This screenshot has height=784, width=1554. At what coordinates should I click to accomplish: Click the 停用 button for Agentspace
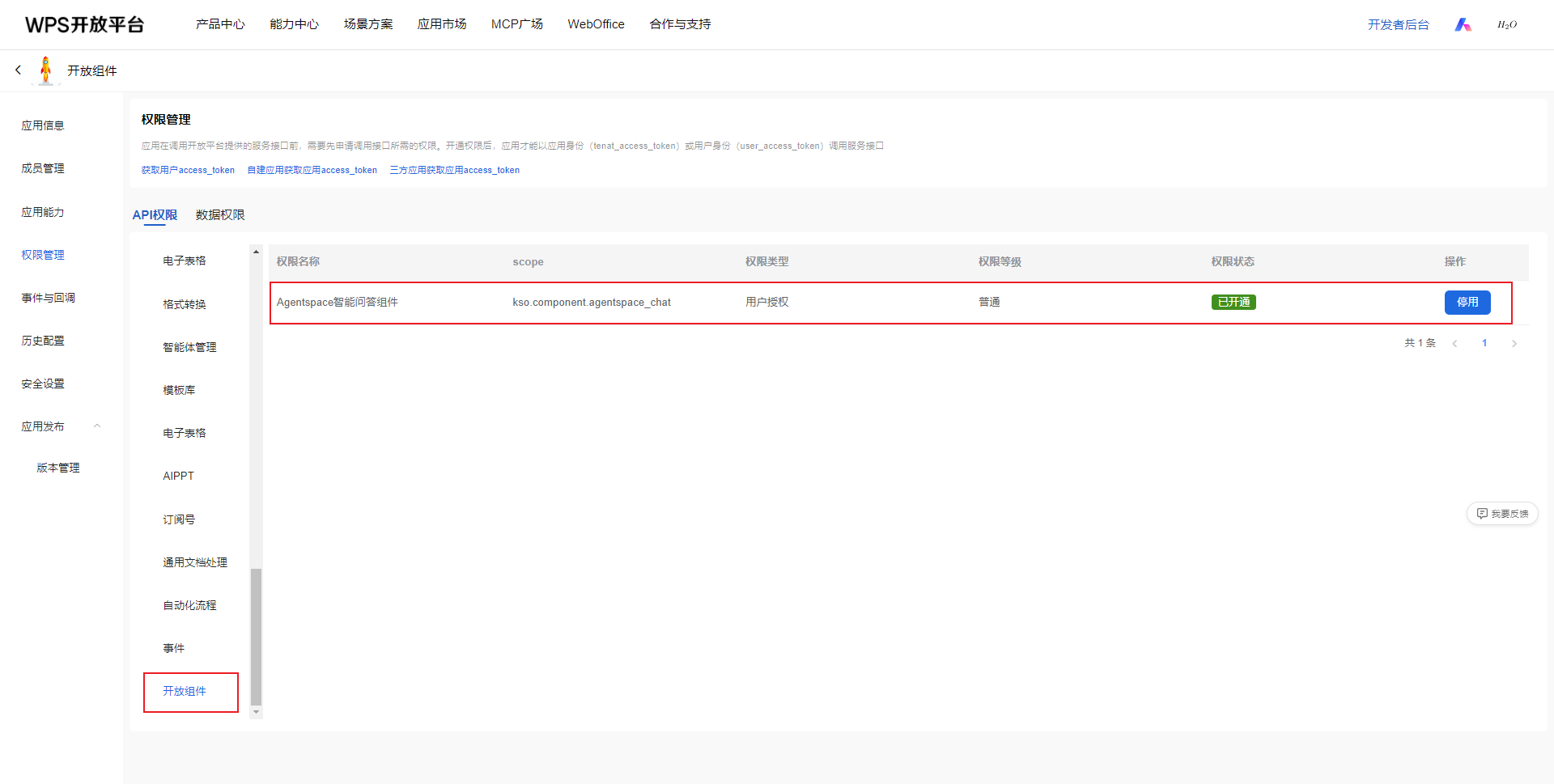coord(1467,303)
